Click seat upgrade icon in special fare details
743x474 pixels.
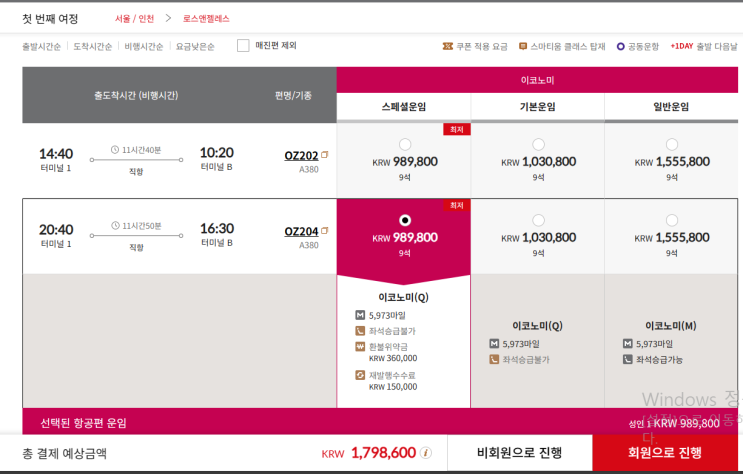[x=360, y=331]
